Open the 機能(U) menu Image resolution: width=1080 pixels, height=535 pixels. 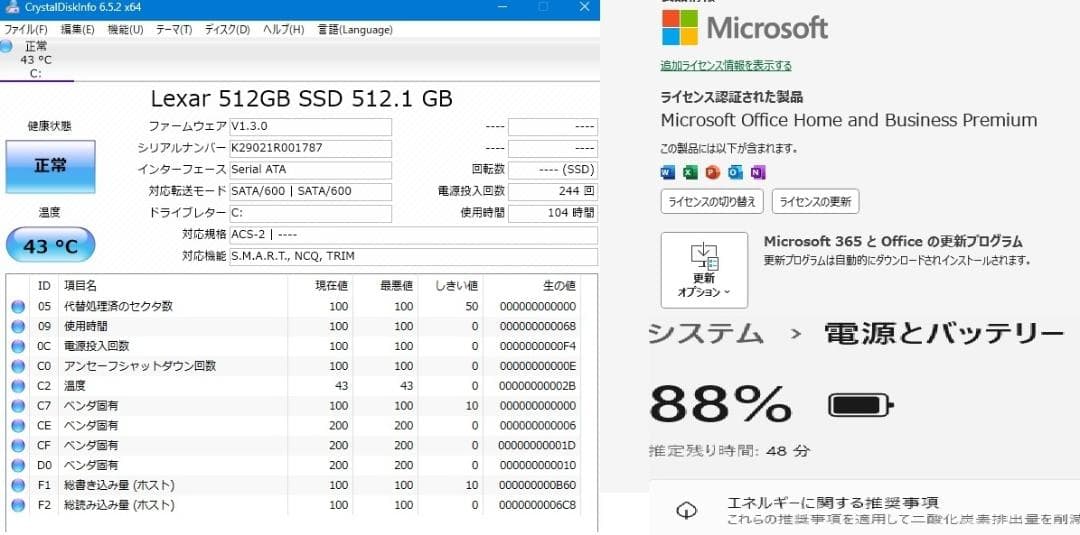[x=125, y=30]
